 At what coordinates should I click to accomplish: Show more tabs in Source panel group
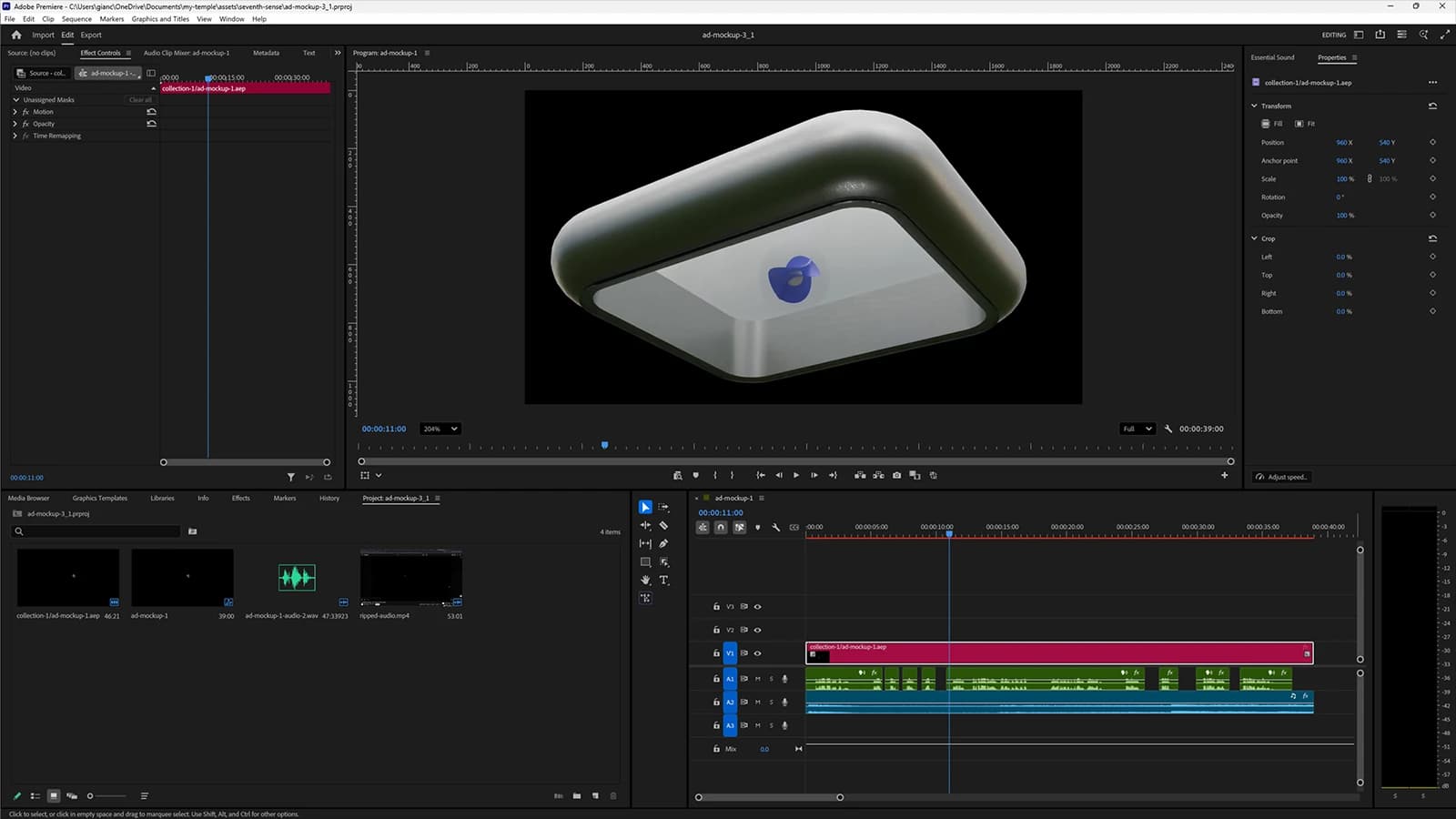(338, 53)
